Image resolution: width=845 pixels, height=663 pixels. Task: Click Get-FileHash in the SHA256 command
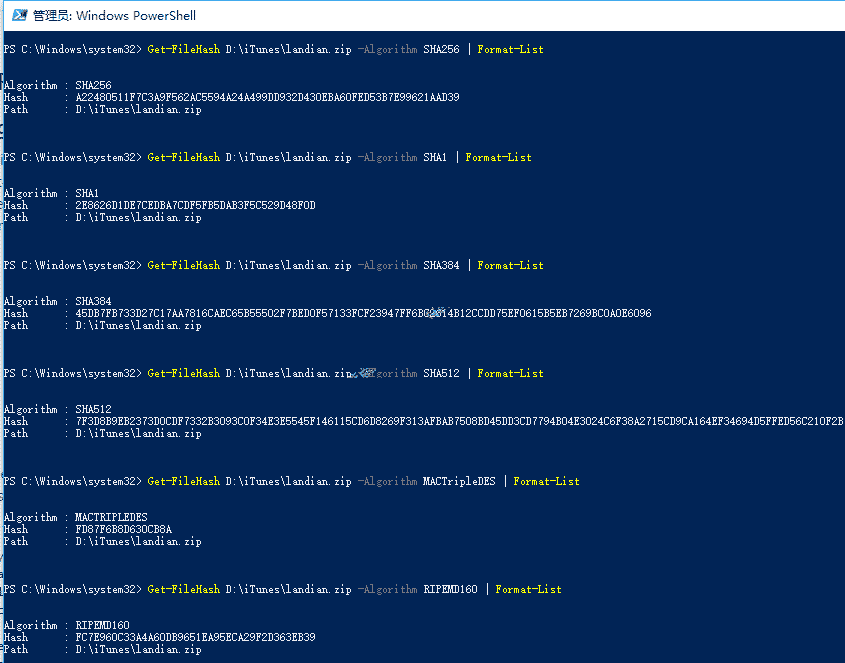coord(183,49)
